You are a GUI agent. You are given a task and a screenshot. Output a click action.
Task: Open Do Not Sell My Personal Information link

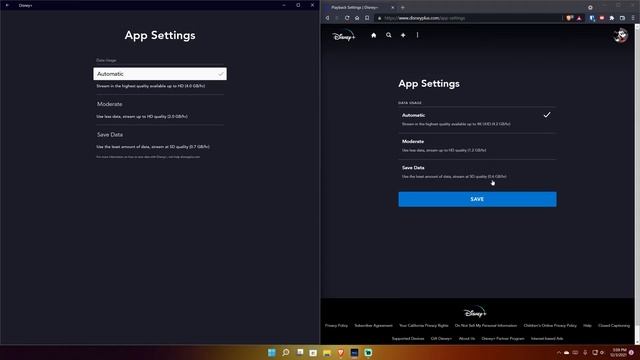point(486,326)
